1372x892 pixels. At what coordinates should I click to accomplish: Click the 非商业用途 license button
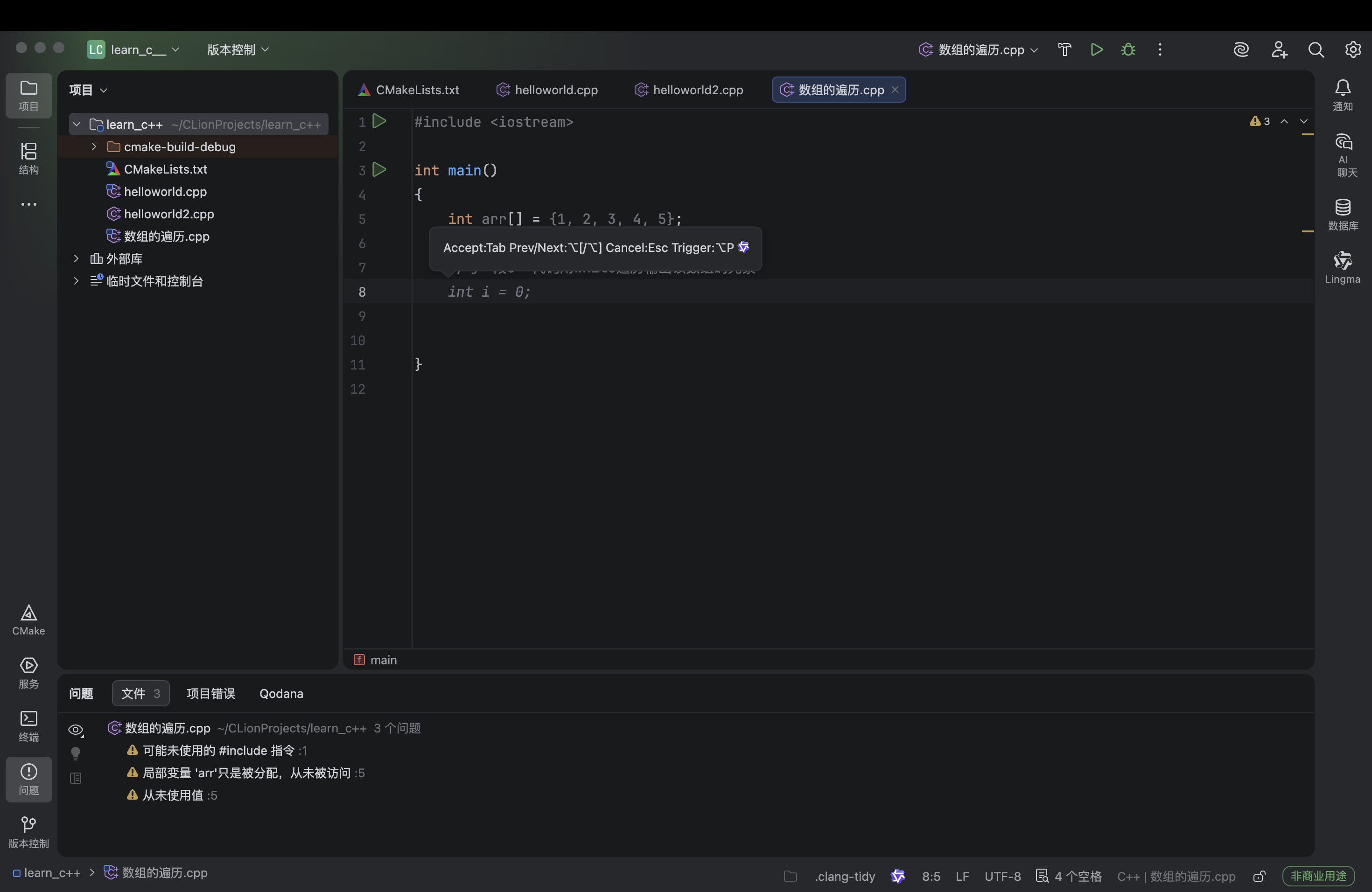[1318, 876]
